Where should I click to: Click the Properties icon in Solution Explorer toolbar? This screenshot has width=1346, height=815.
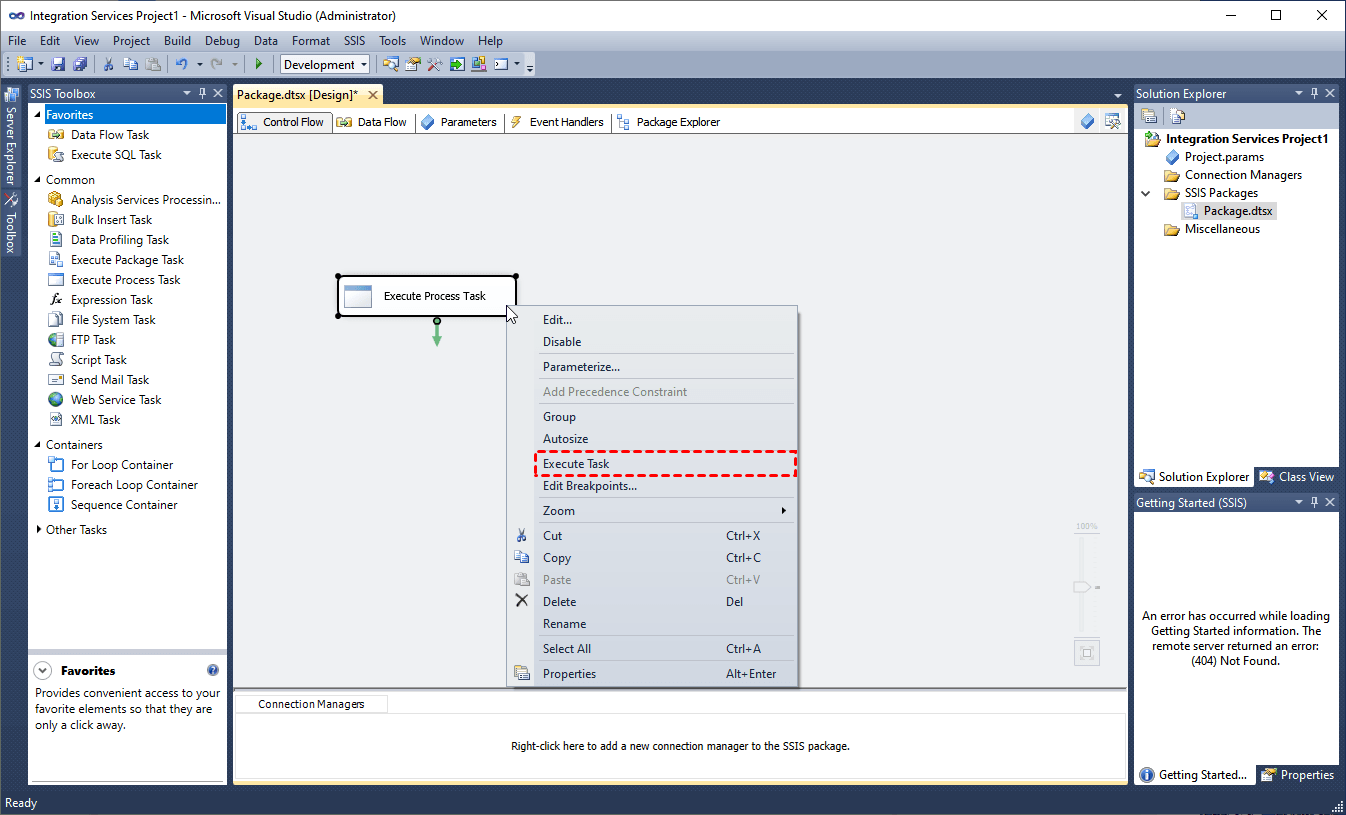click(1149, 116)
